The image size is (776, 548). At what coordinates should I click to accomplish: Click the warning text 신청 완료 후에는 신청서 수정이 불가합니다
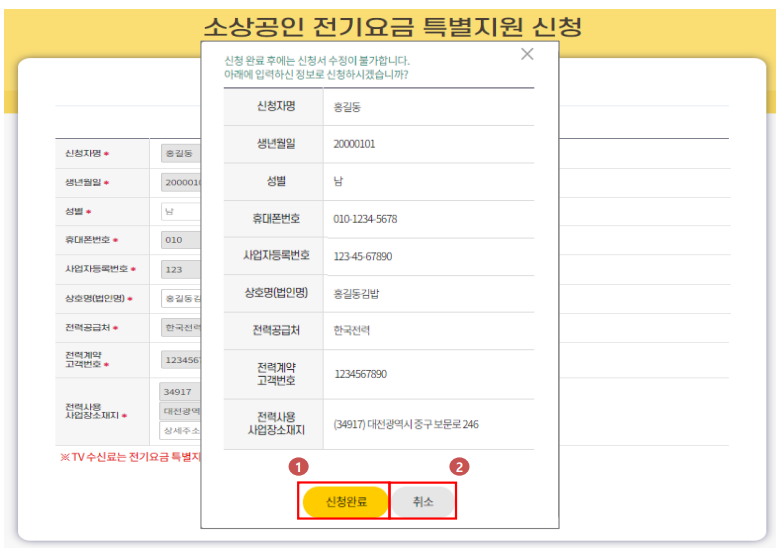point(317,61)
